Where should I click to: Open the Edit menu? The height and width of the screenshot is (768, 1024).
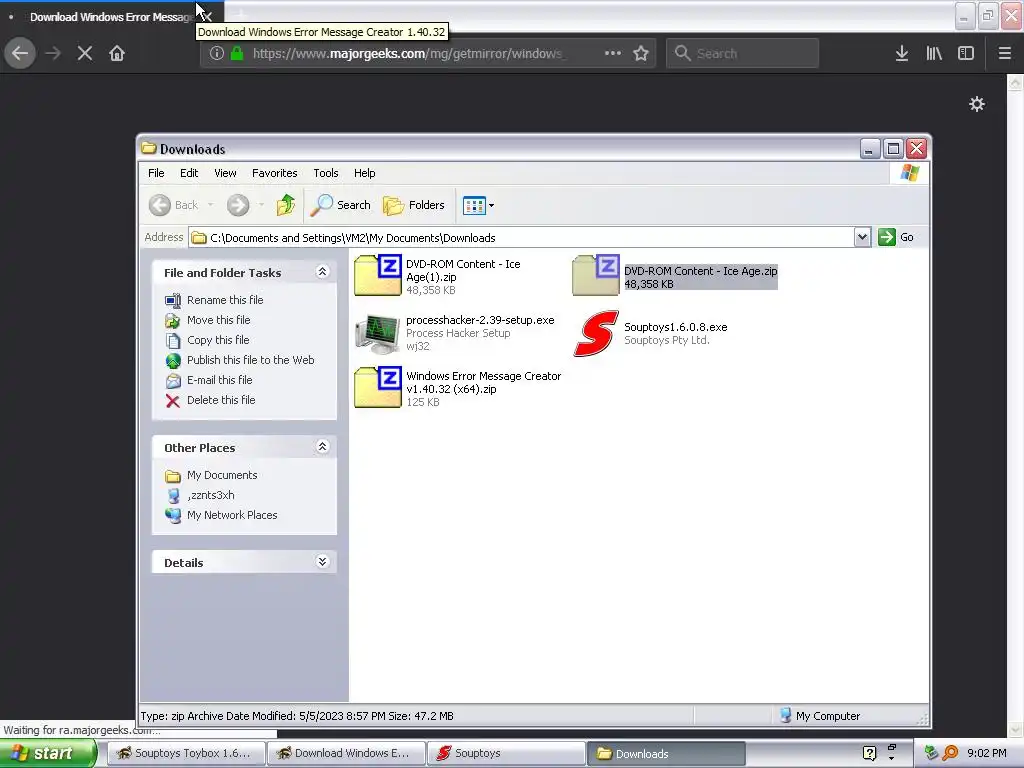point(189,173)
